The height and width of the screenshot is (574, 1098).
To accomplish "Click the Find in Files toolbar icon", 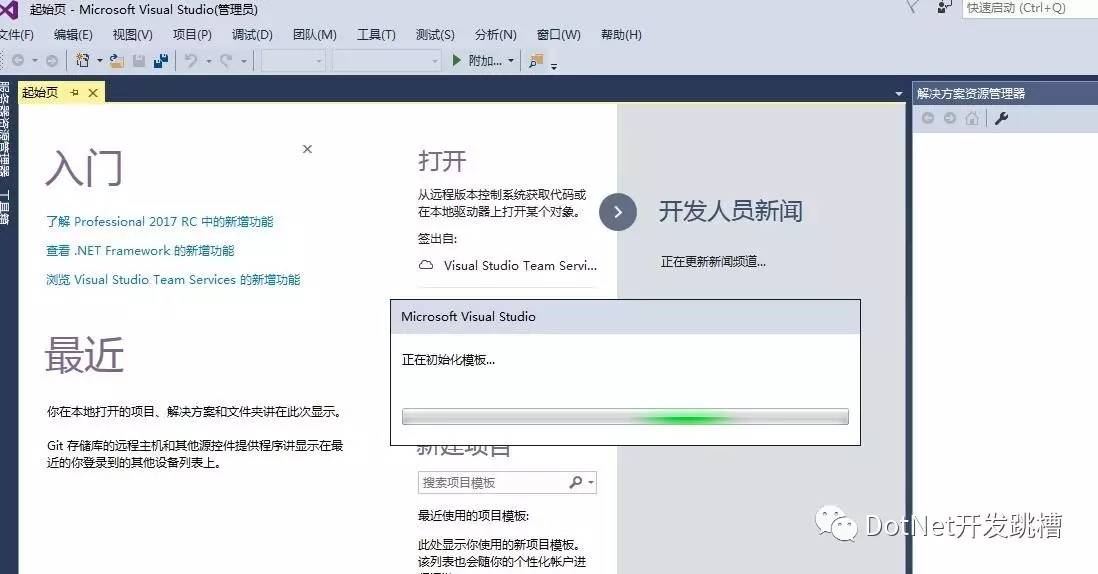I will 537,61.
